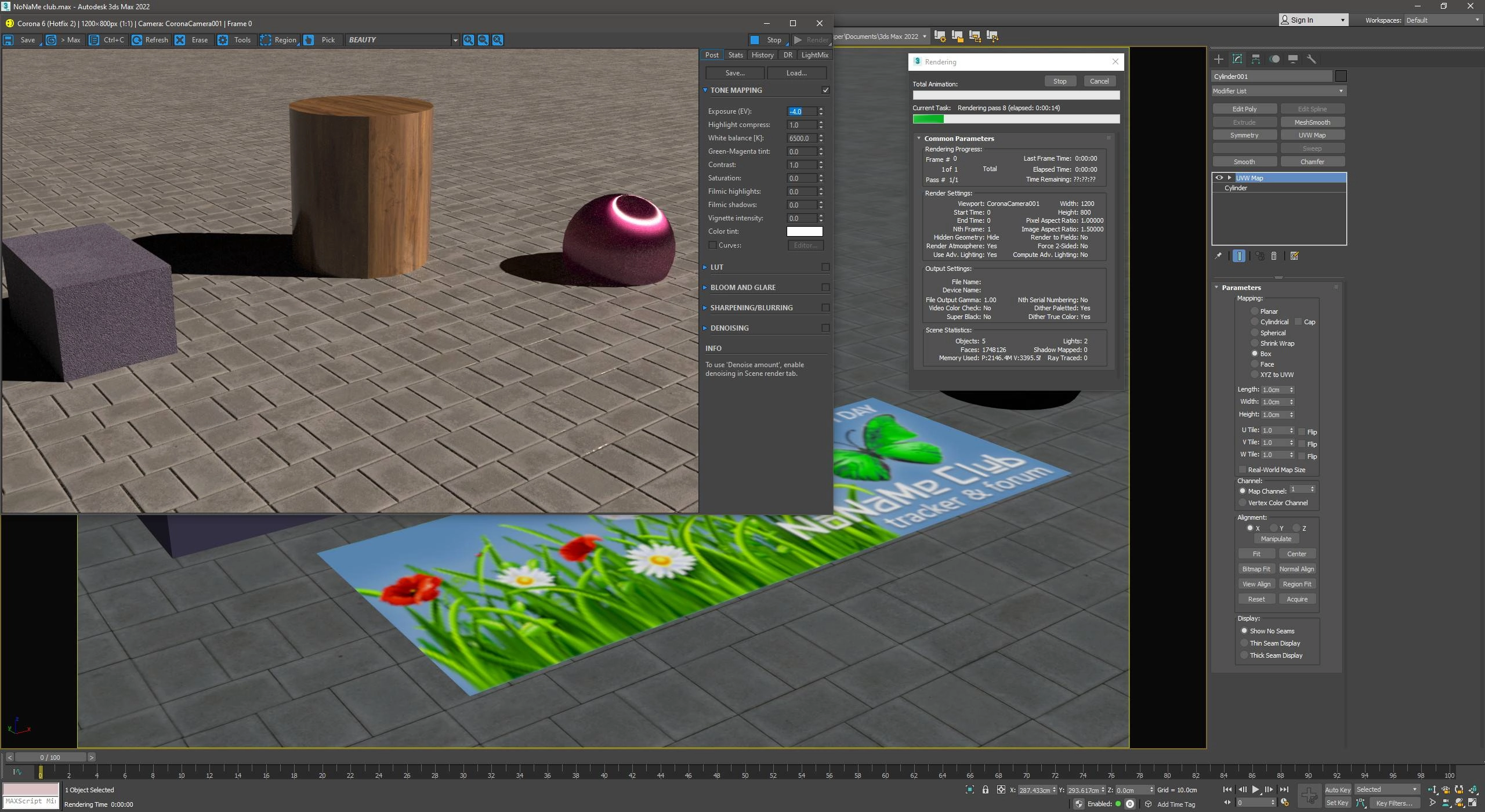Click the Bitmap Fit button
The height and width of the screenshot is (812, 1485).
point(1256,569)
